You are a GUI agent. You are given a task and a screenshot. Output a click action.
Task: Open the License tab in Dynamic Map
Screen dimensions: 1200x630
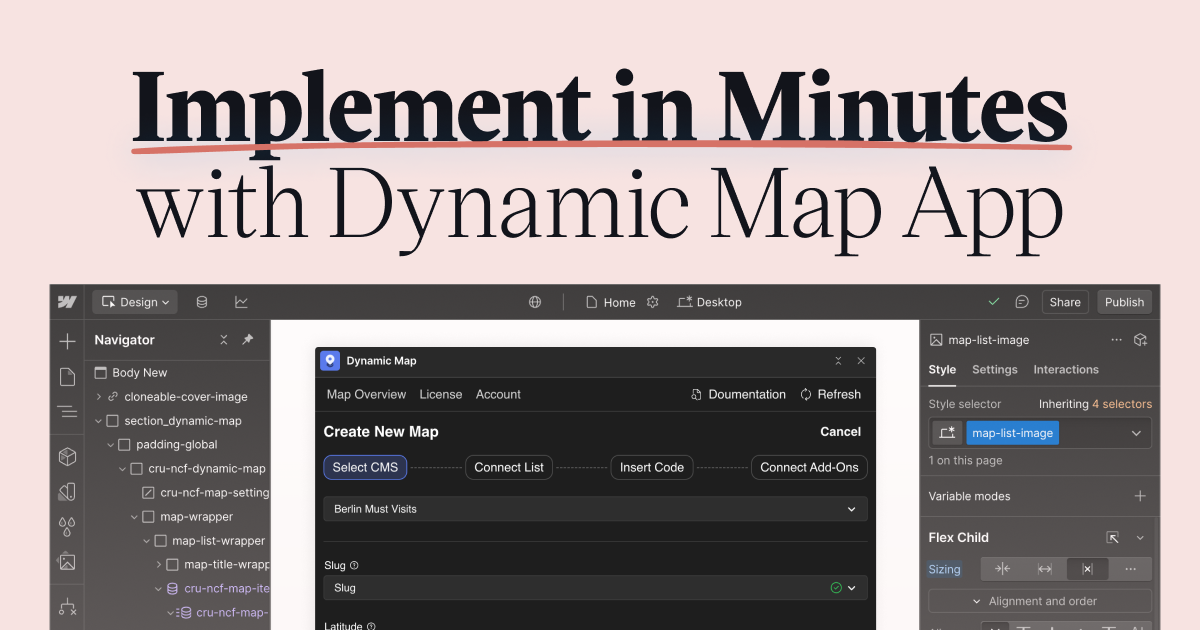point(441,394)
